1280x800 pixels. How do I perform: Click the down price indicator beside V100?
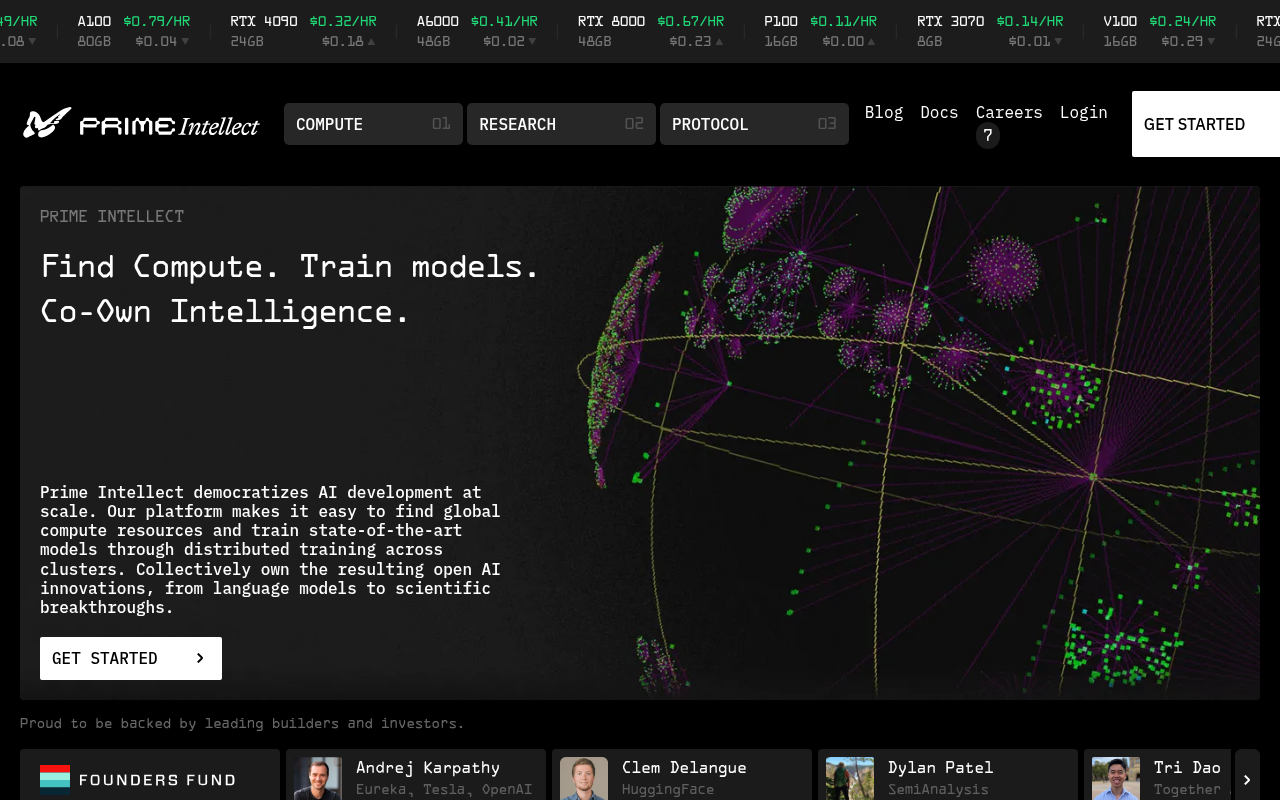point(1210,42)
